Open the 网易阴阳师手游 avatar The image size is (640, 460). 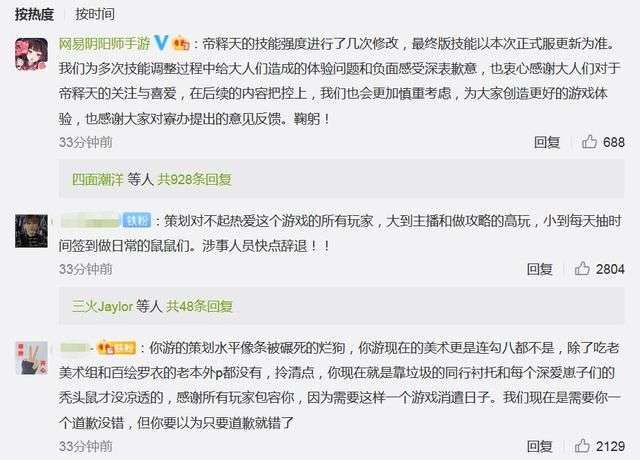pos(31,54)
